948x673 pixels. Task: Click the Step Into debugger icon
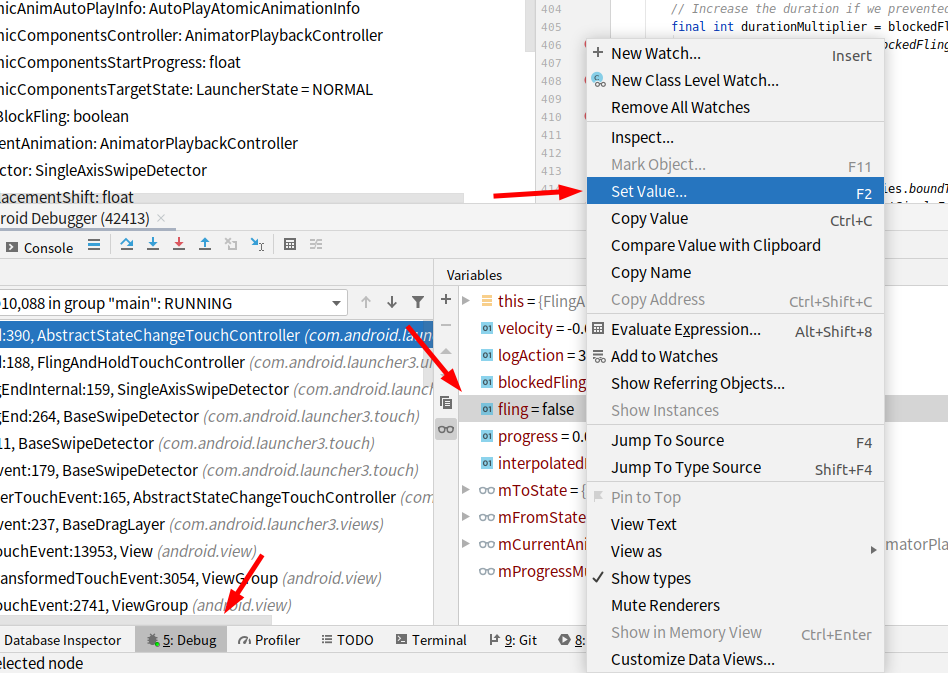(x=153, y=244)
